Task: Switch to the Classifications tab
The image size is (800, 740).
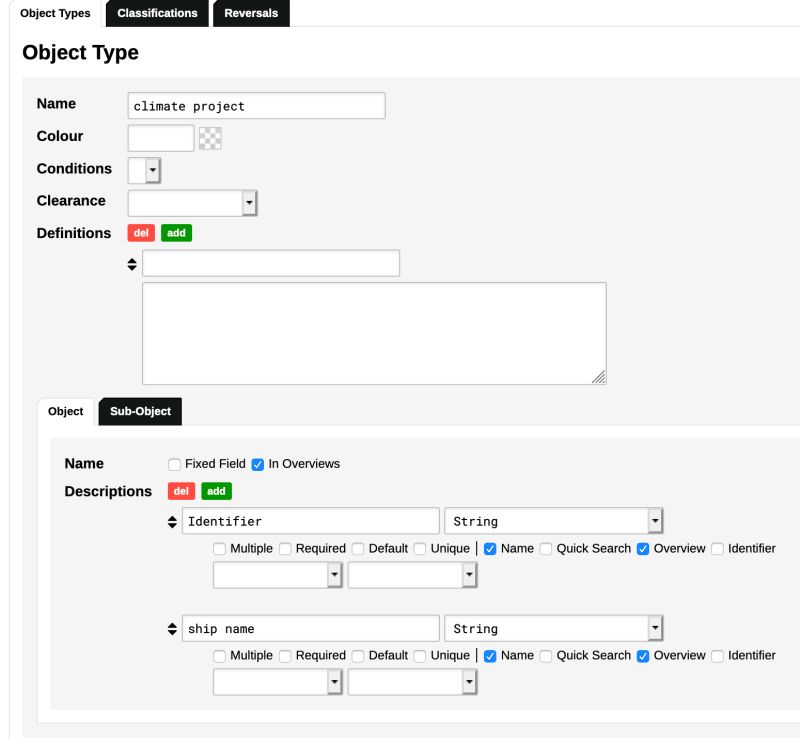Action: tap(157, 14)
